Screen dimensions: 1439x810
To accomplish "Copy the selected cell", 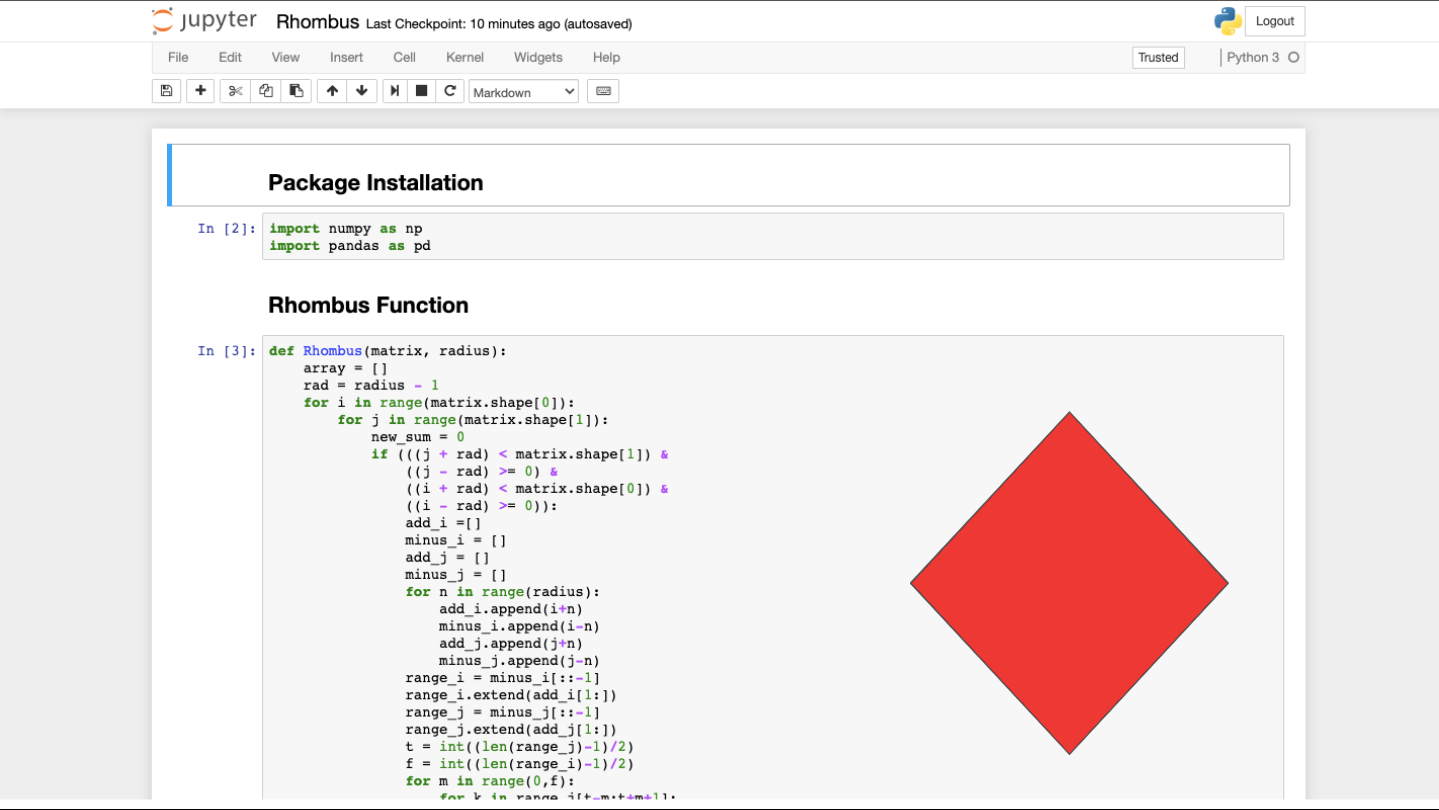I will click(x=265, y=91).
